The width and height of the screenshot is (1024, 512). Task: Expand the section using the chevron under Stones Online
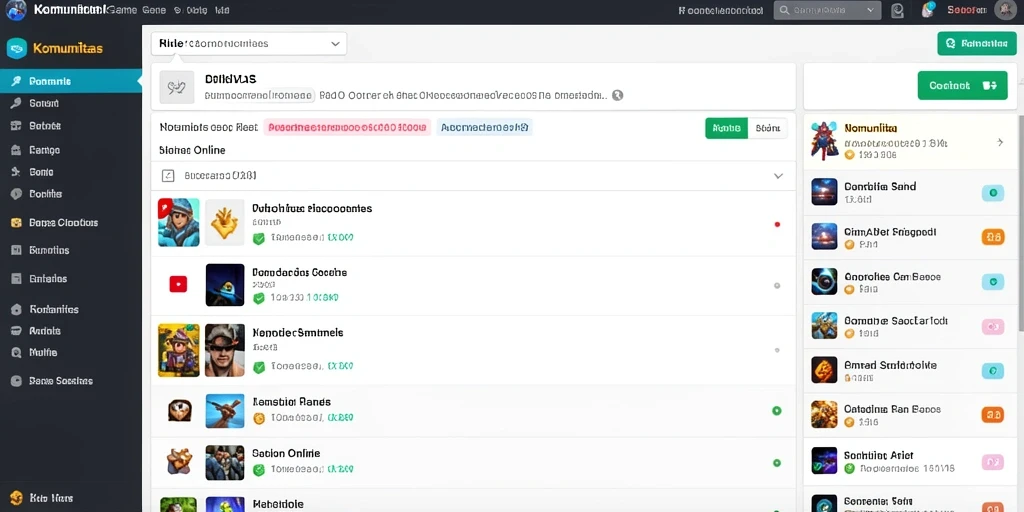(778, 176)
